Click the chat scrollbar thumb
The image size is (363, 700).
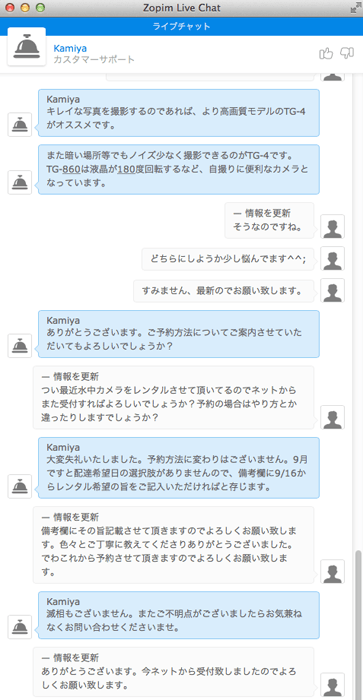358,625
